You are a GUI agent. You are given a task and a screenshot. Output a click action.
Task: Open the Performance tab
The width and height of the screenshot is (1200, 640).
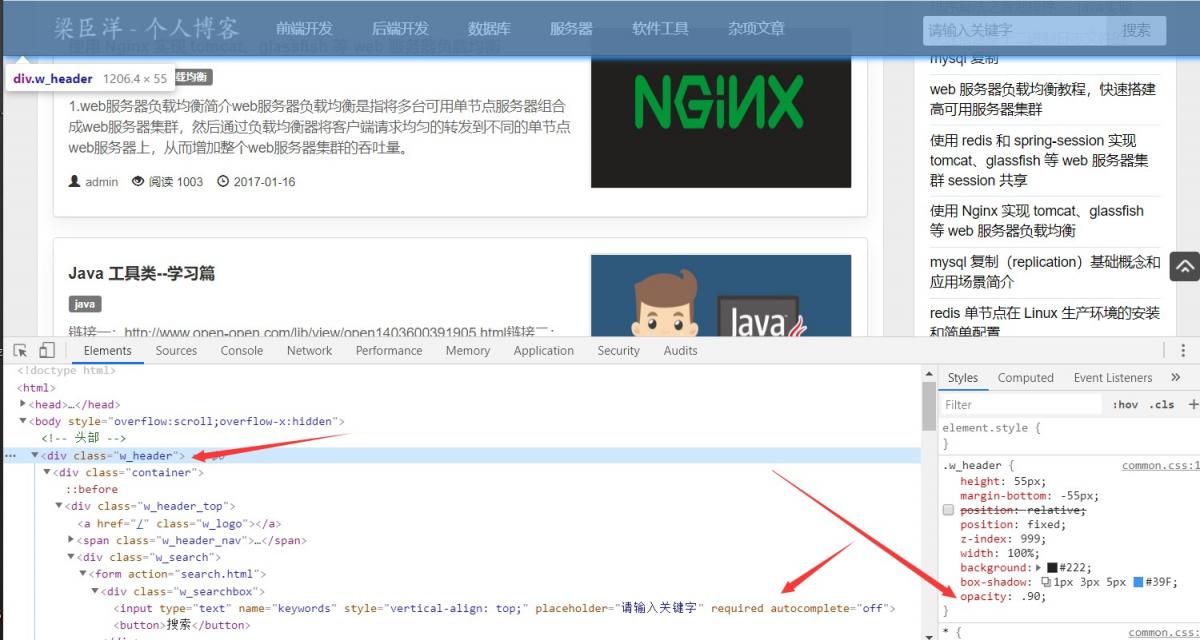(x=389, y=351)
